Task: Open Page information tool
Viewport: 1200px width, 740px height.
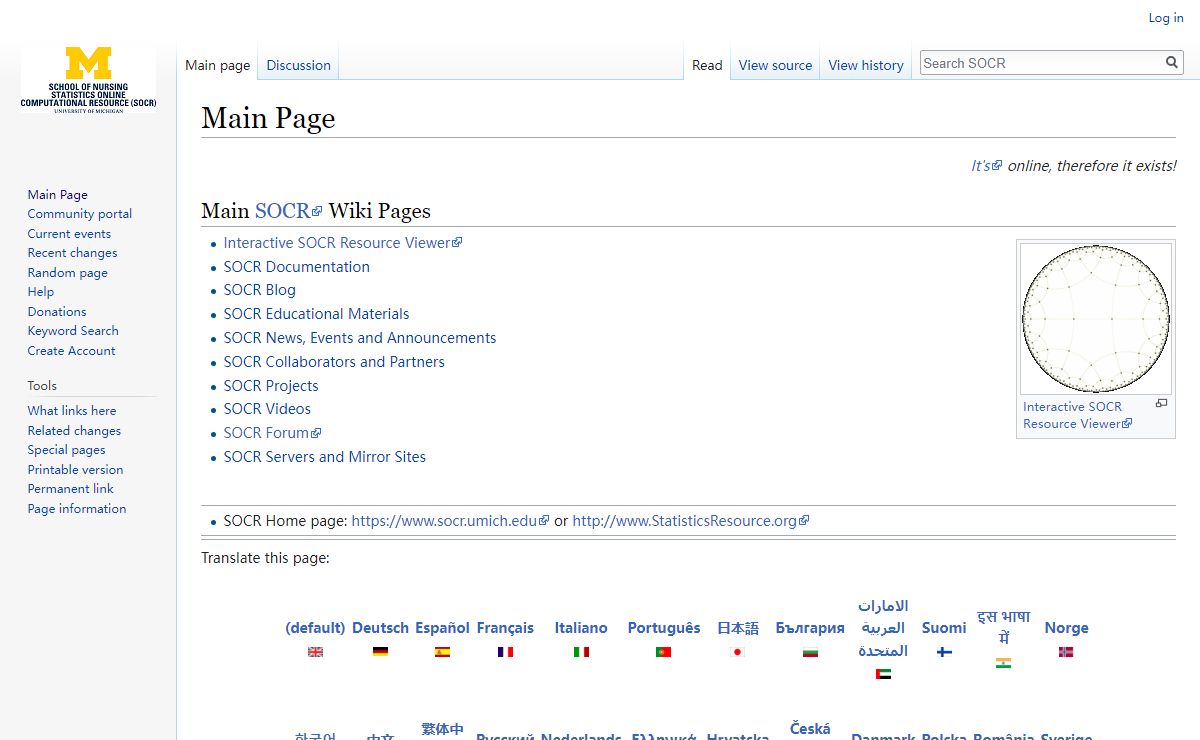Action: [x=77, y=509]
